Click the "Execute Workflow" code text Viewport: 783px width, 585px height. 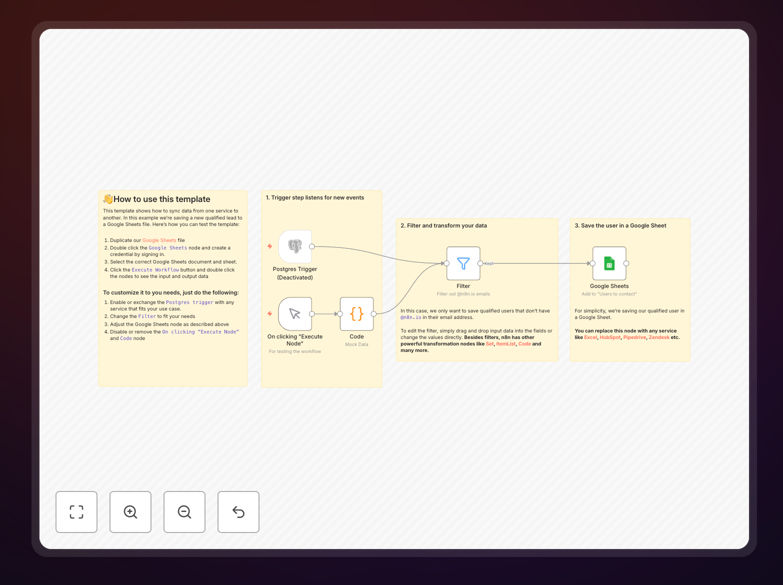(155, 270)
